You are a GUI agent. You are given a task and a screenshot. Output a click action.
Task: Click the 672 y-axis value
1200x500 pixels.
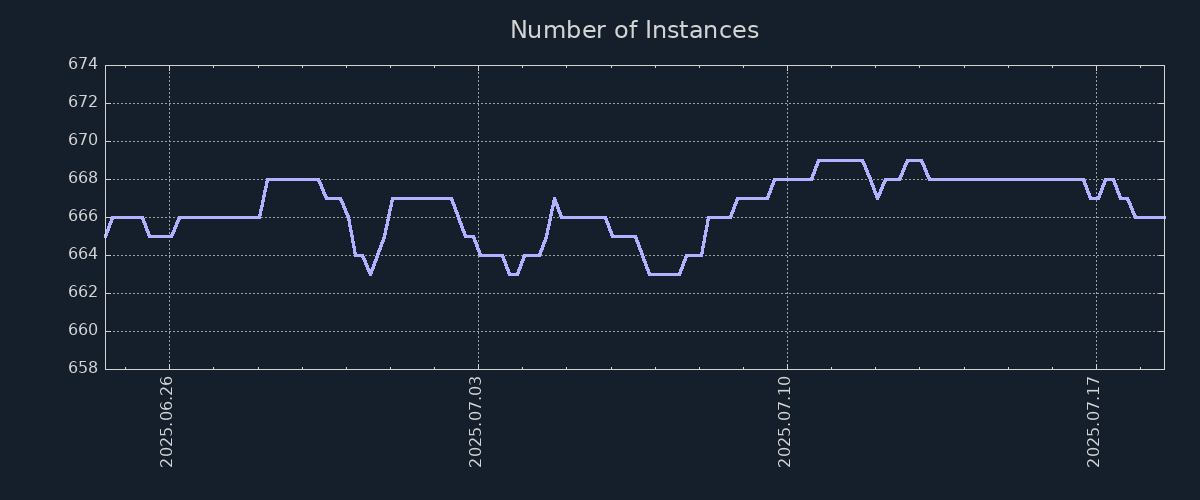coord(83,102)
